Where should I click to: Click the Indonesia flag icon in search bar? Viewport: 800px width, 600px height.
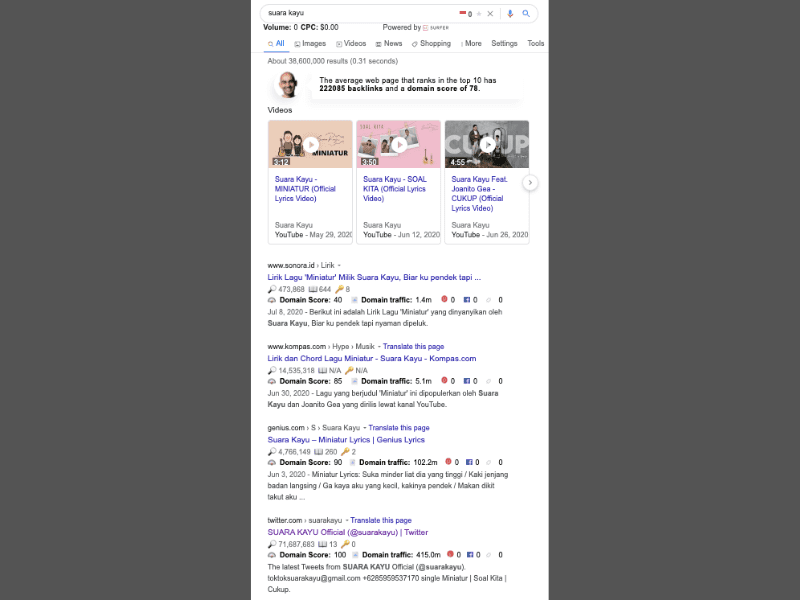[463, 14]
